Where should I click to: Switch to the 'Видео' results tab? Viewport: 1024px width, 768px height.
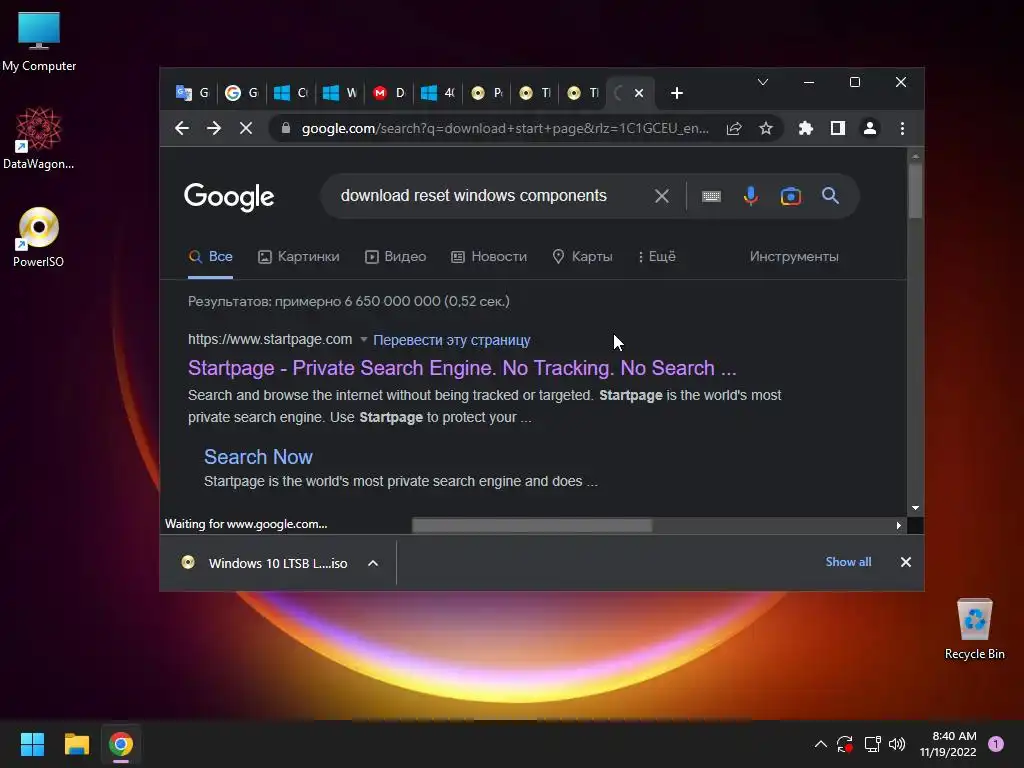(x=395, y=257)
